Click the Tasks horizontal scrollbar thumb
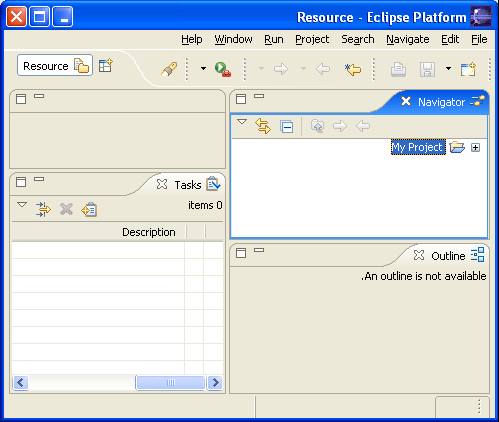499x422 pixels. [x=170, y=383]
